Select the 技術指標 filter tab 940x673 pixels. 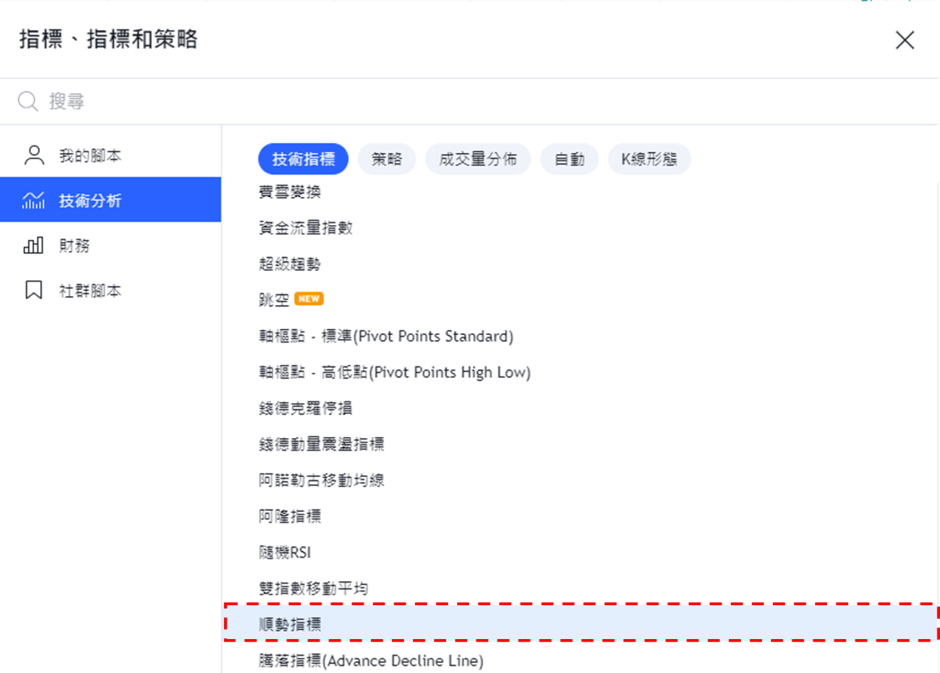[x=303, y=159]
